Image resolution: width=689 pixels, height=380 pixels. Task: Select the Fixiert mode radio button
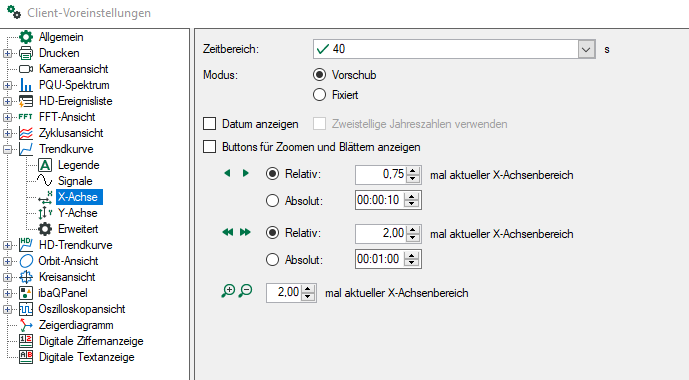click(319, 95)
